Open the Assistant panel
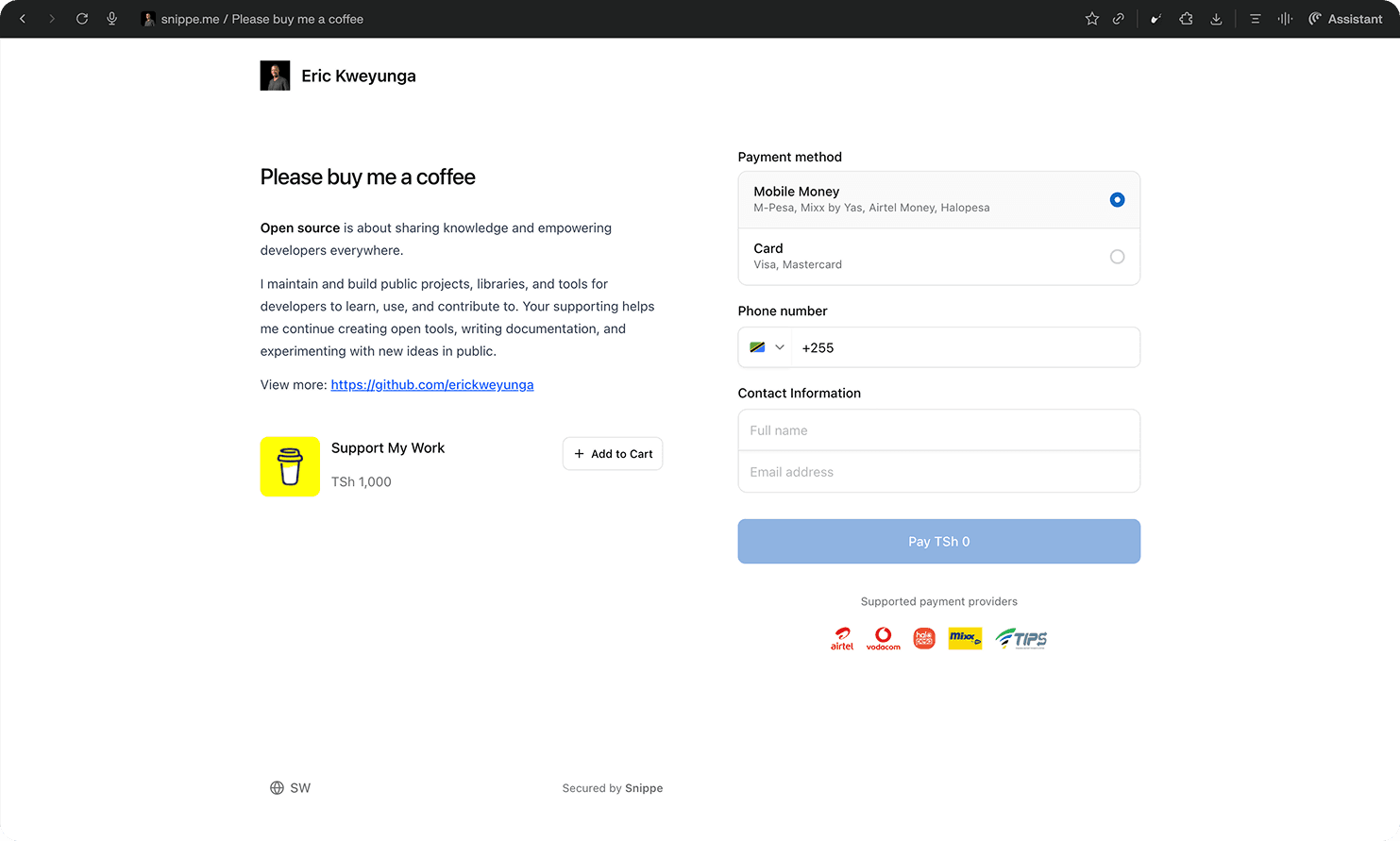Image resolution: width=1400 pixels, height=841 pixels. coord(1344,18)
